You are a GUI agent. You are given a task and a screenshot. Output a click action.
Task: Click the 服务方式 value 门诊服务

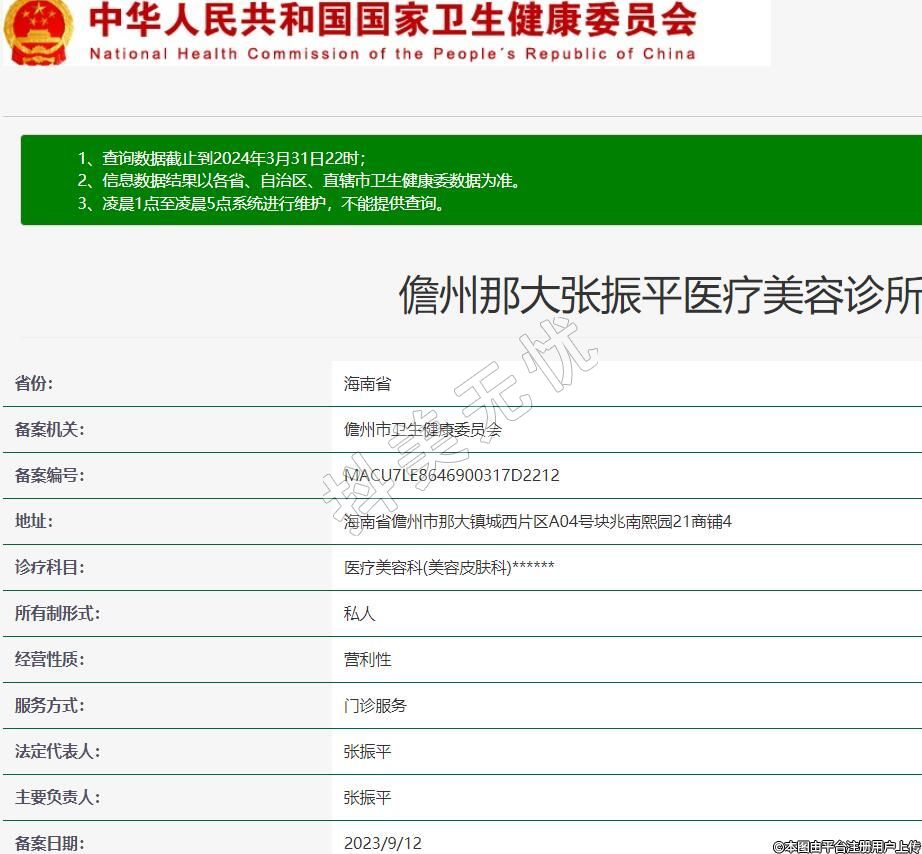(x=375, y=706)
